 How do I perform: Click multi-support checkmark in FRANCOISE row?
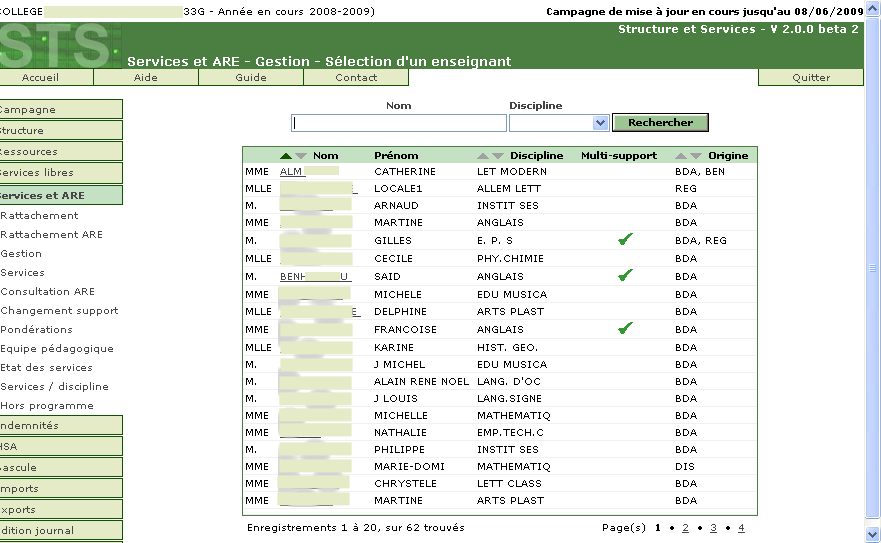(x=625, y=328)
